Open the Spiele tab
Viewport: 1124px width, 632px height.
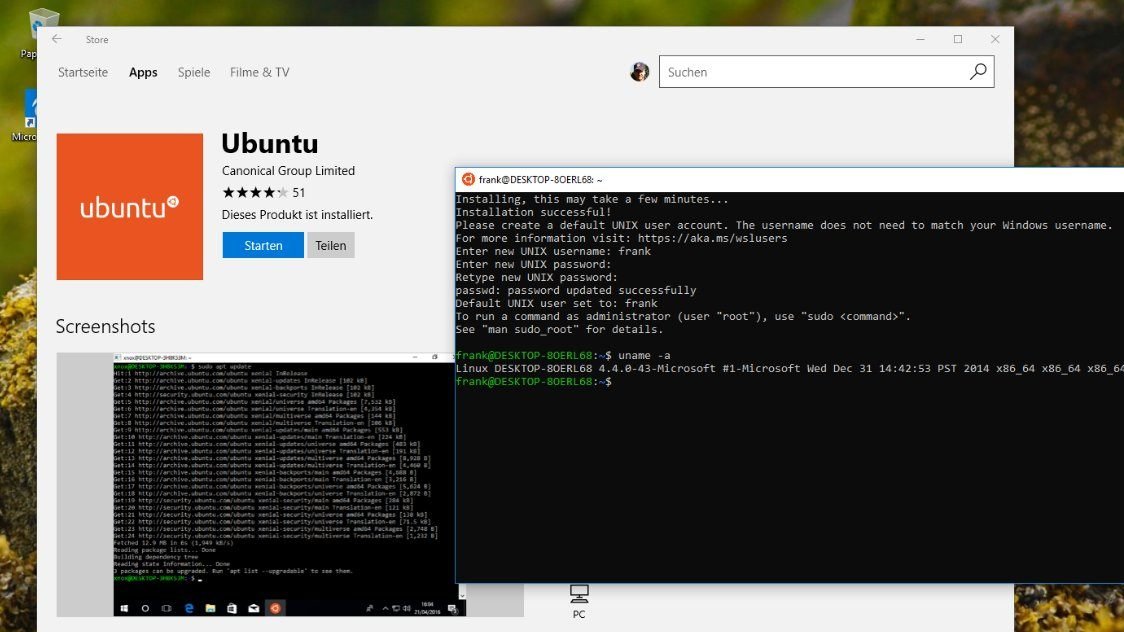tap(194, 72)
